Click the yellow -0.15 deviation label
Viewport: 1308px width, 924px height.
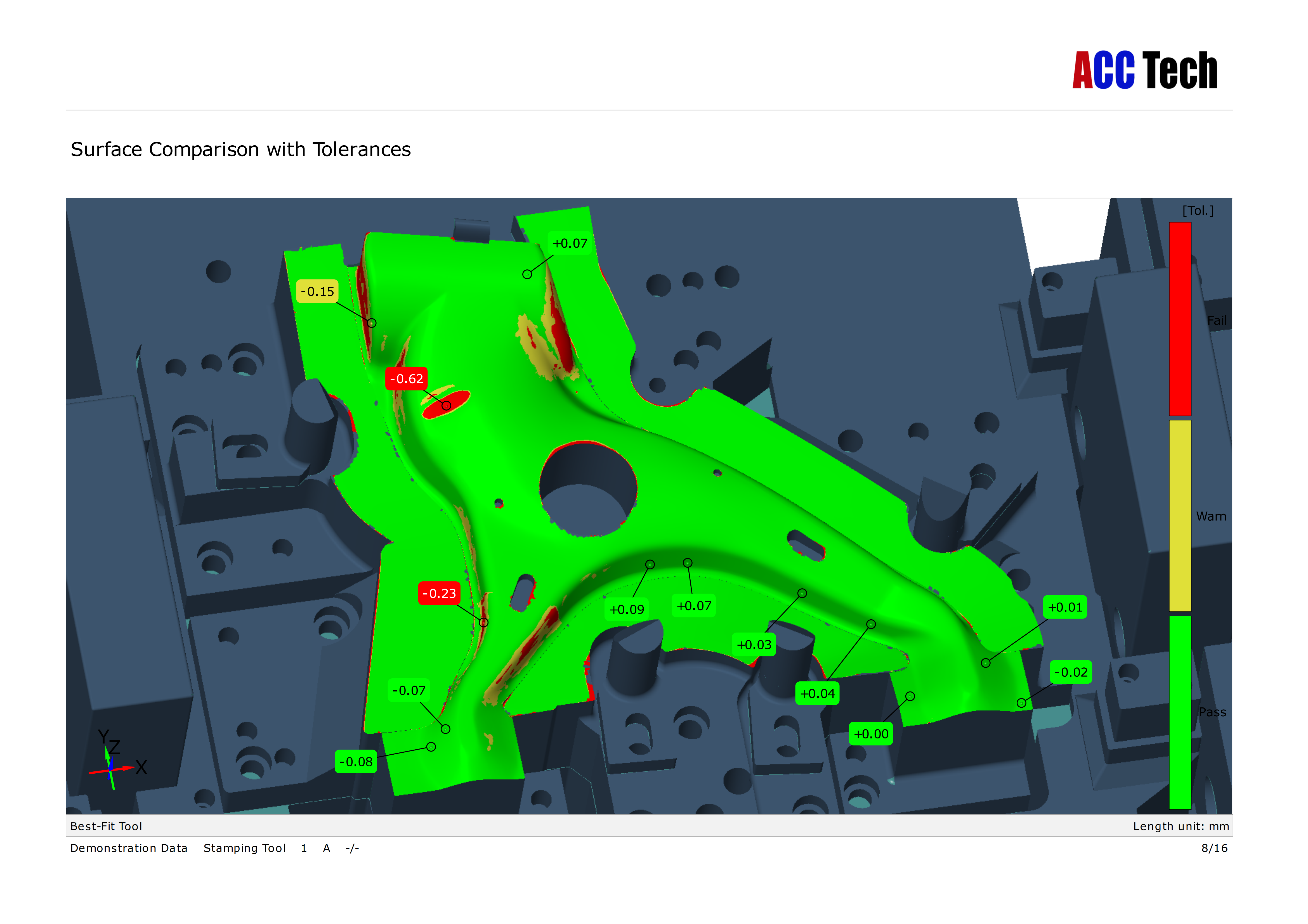point(317,292)
